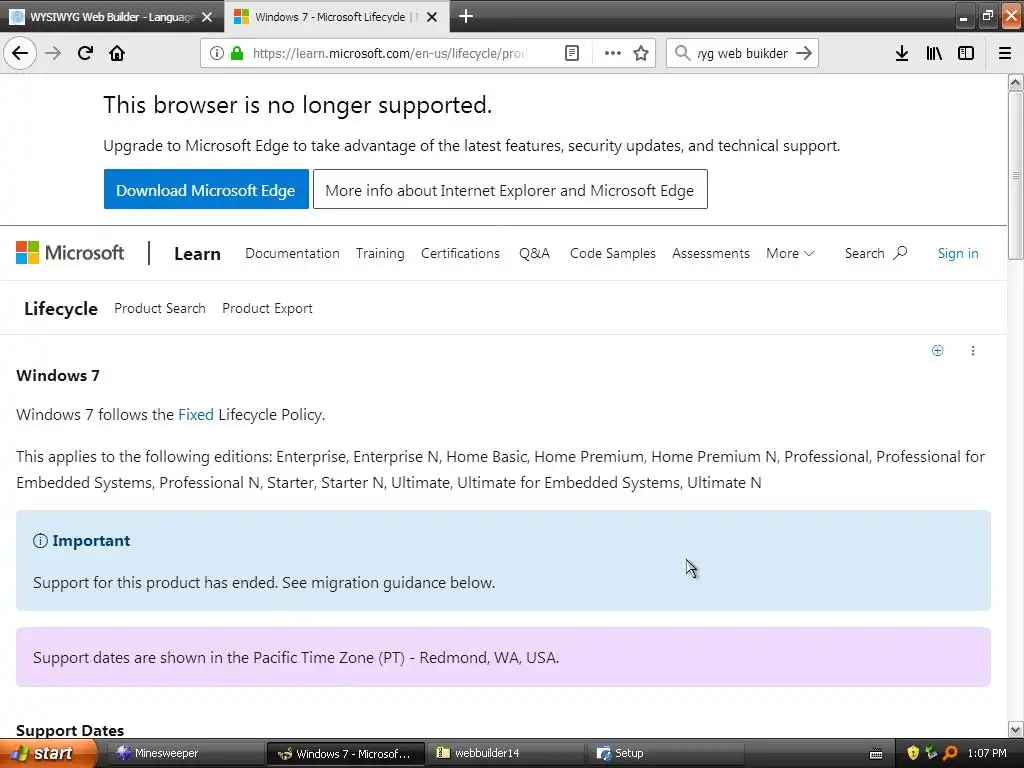Screen dimensions: 1024x768
Task: Open Assessments in the navigation
Action: pyautogui.click(x=711, y=253)
